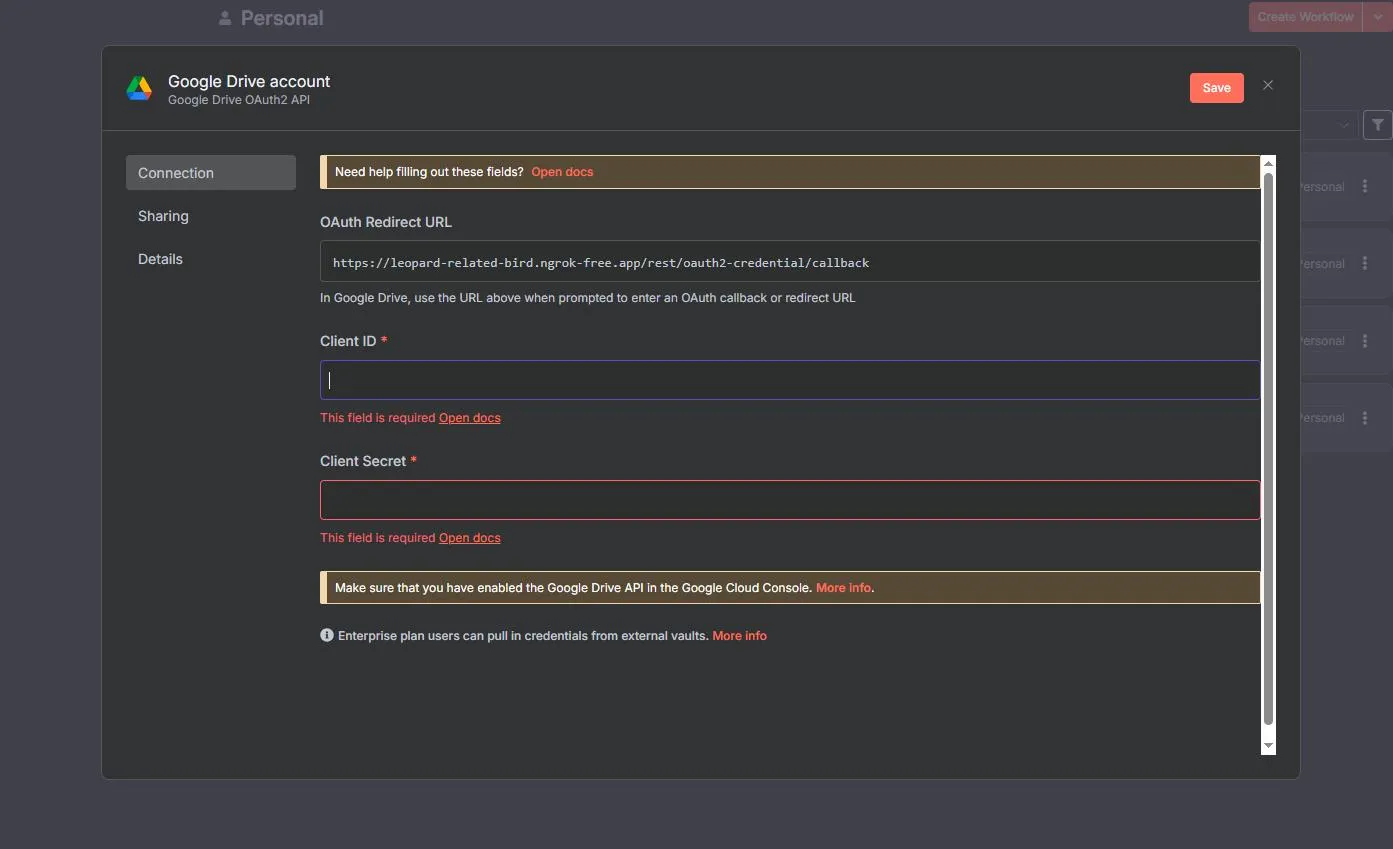The width and height of the screenshot is (1393, 849).
Task: Expand the Create Workflow dropdown arrow
Action: 1377,17
